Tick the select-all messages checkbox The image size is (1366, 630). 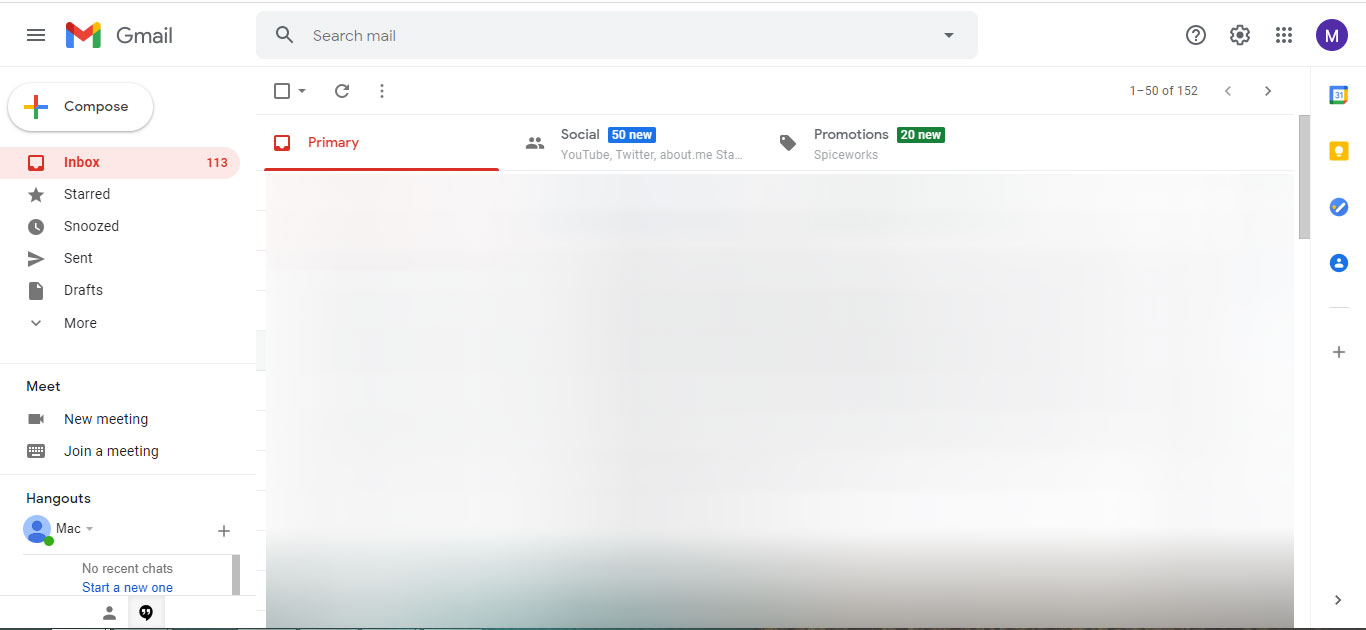282,91
